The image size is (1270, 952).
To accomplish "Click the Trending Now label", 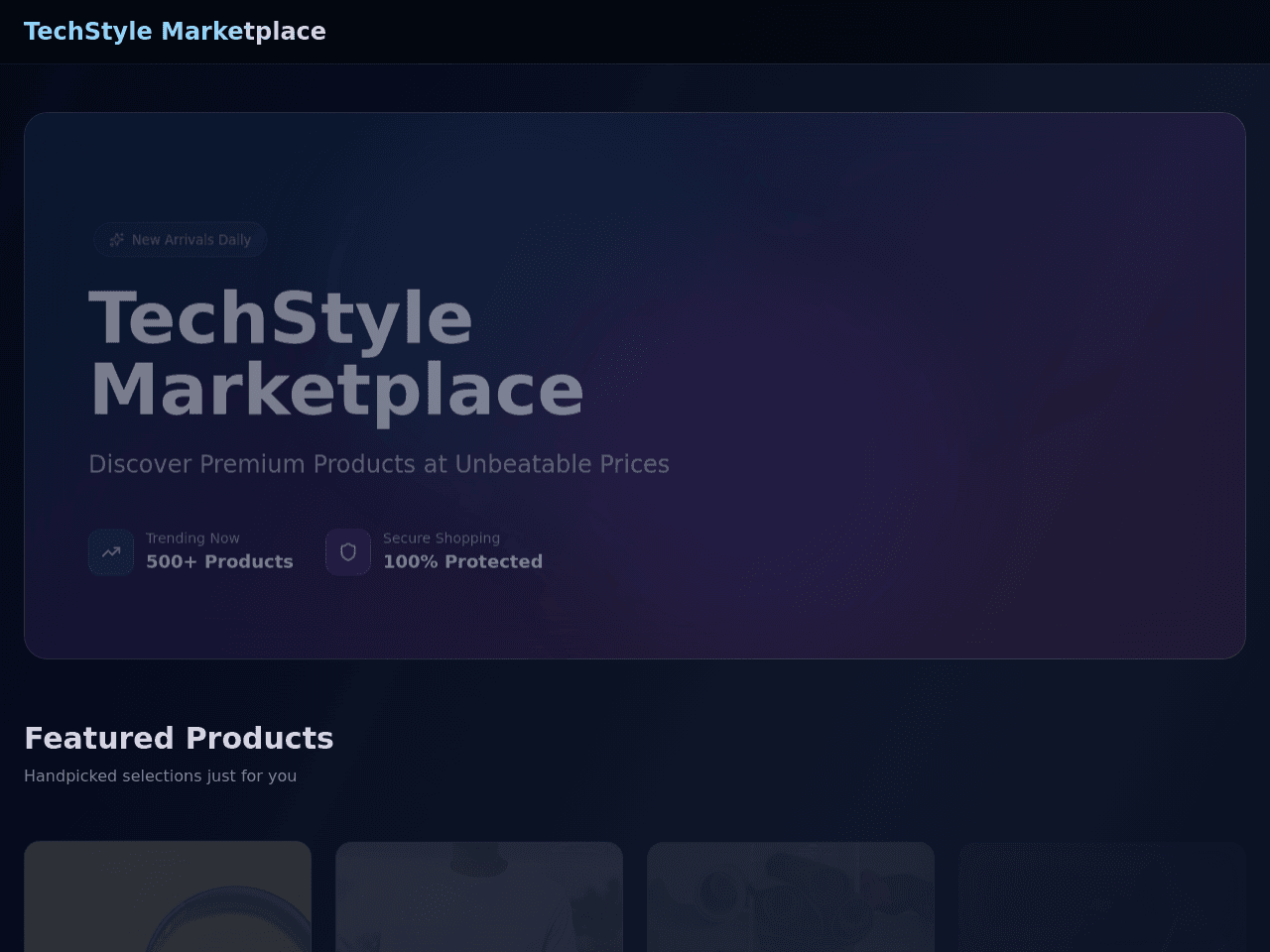I will (x=192, y=538).
